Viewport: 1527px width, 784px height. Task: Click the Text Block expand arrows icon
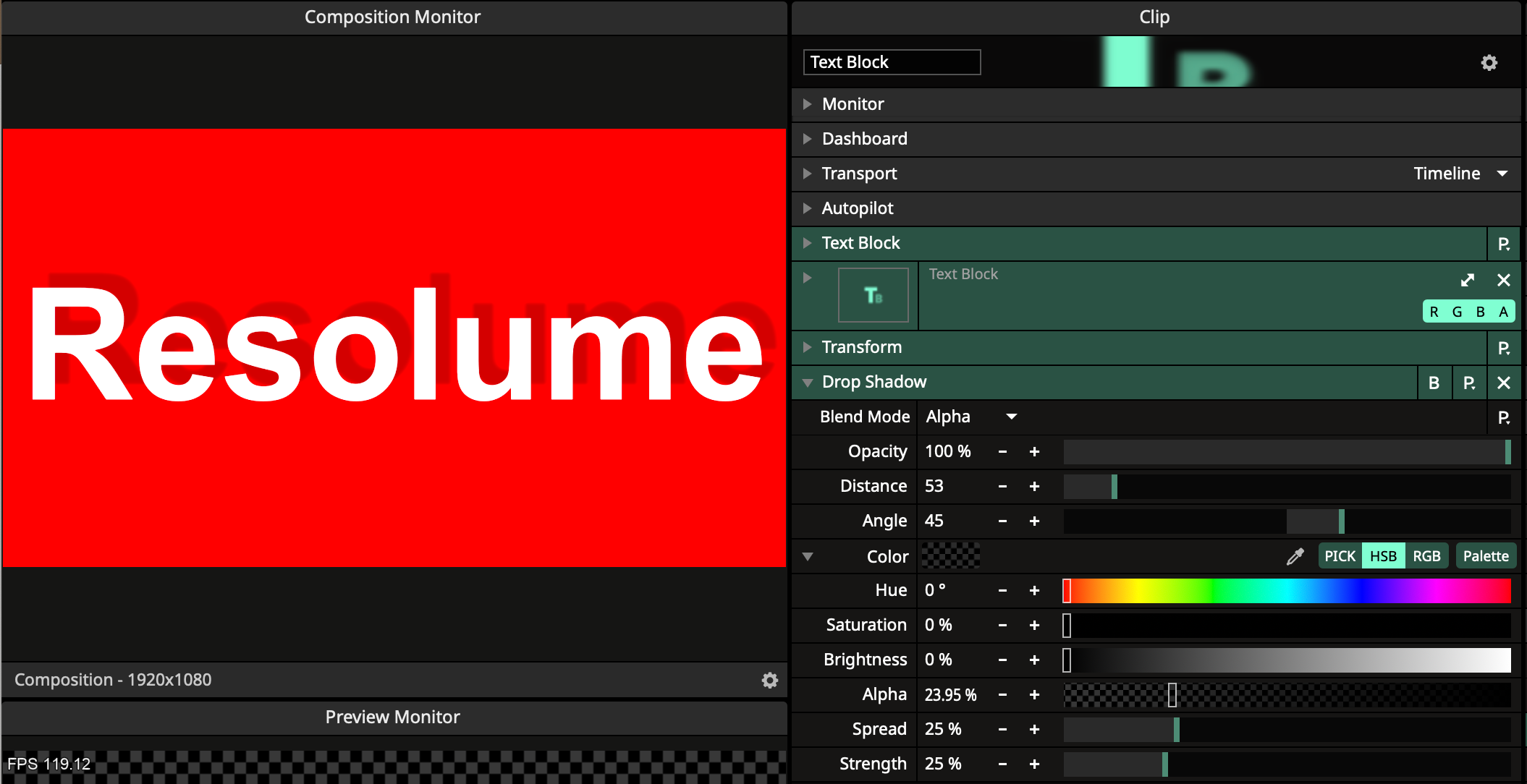pyautogui.click(x=1467, y=280)
